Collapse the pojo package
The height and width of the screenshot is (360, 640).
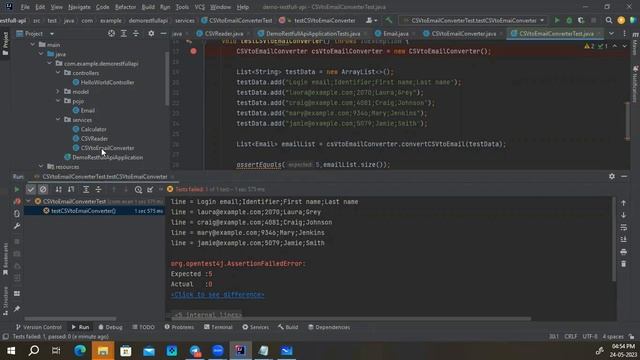pyautogui.click(x=58, y=101)
